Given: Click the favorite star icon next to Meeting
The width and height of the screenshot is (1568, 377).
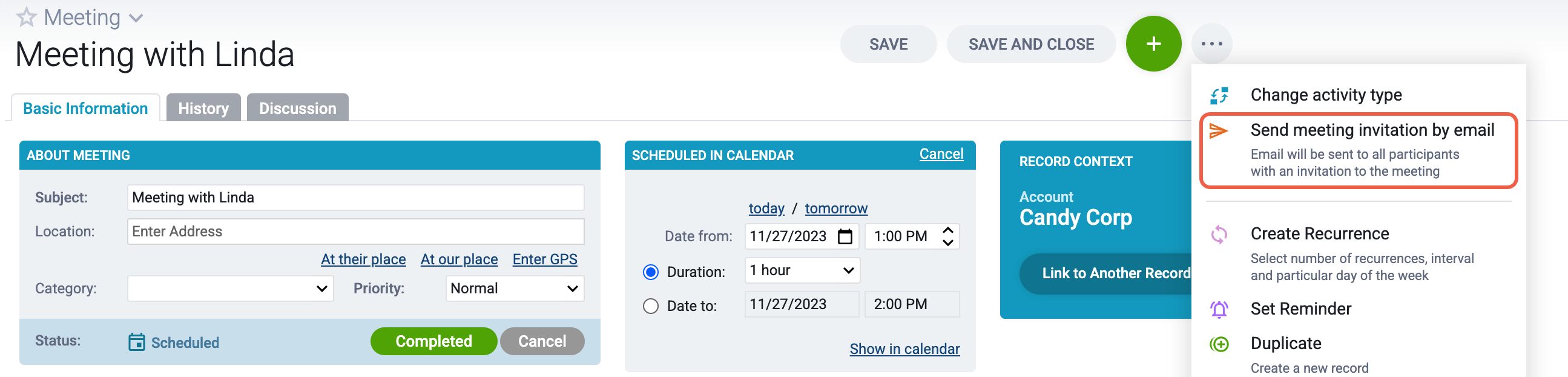Looking at the screenshot, I should (26, 17).
